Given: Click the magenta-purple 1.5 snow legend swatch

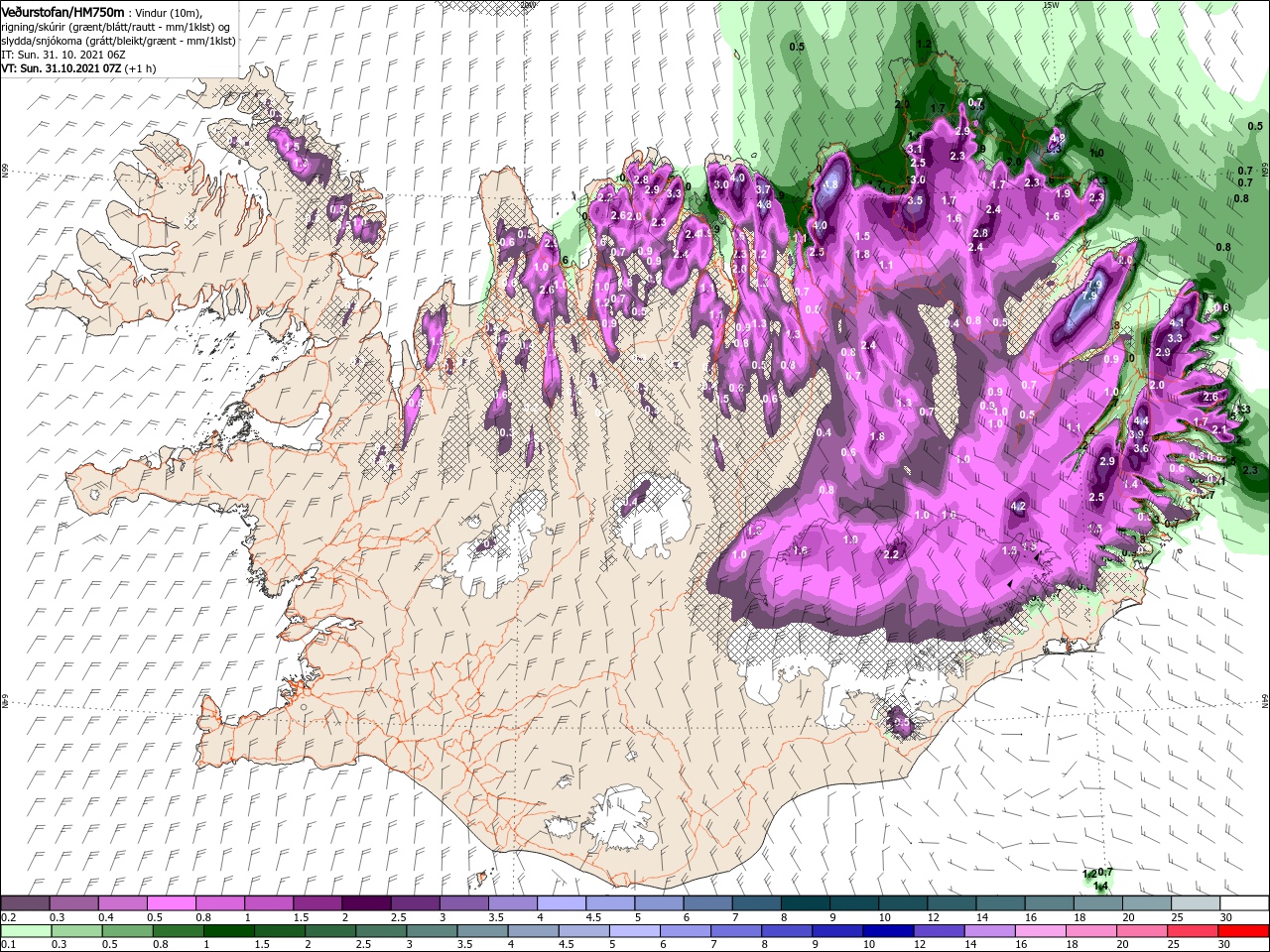Looking at the screenshot, I should coord(317,902).
